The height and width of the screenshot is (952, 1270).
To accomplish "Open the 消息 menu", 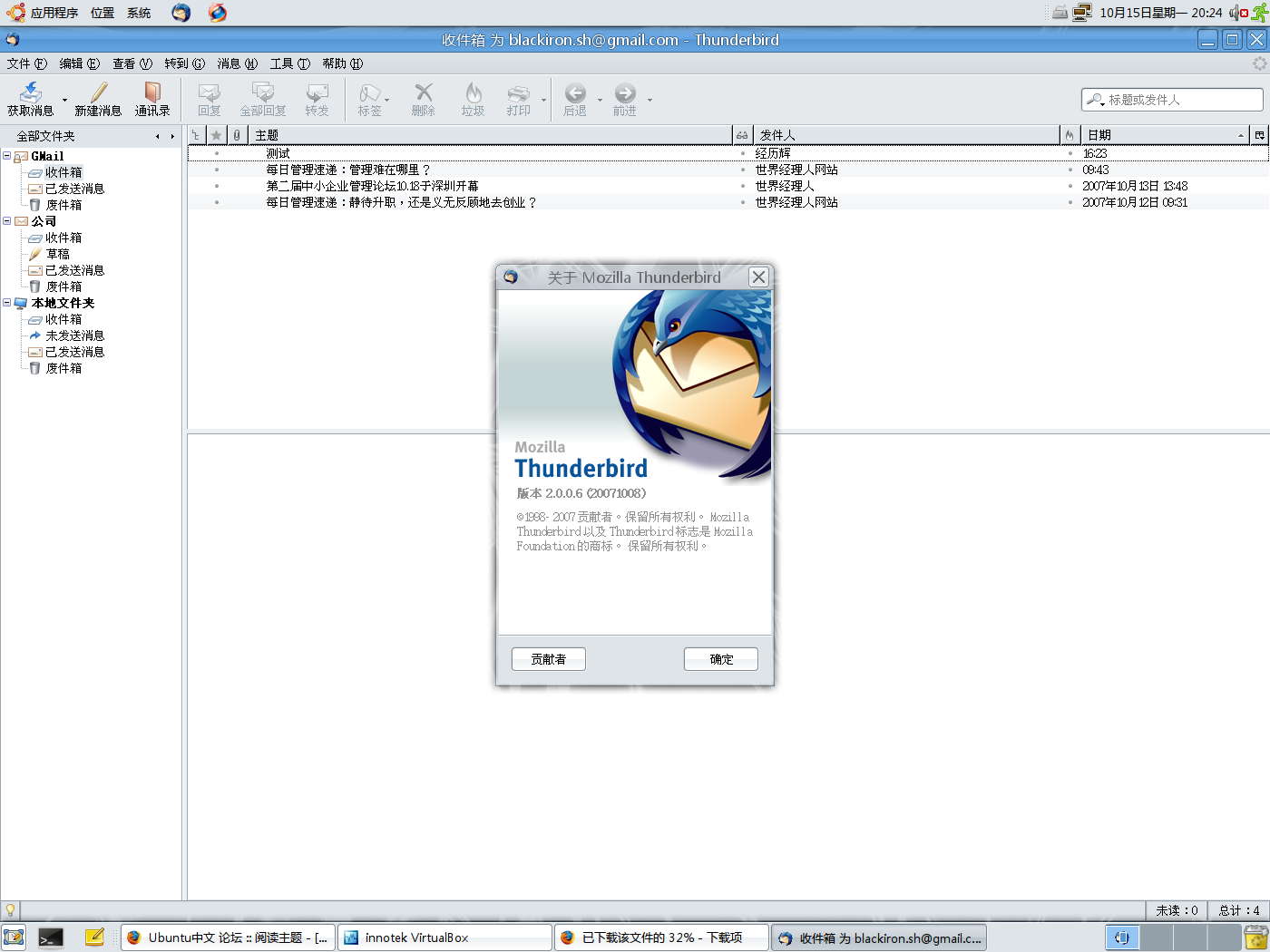I will (237, 63).
